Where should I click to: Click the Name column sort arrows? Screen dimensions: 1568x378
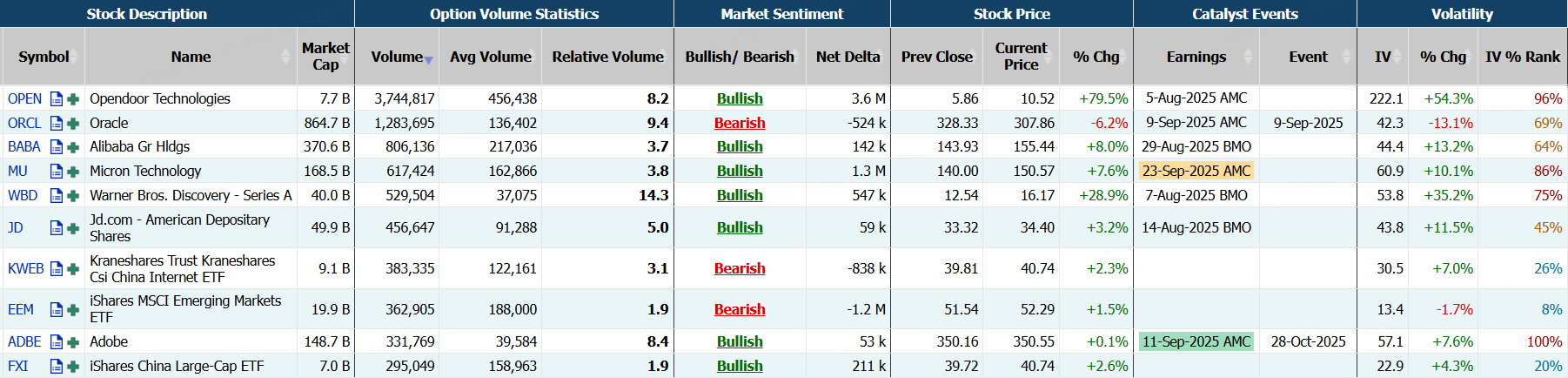(x=286, y=57)
